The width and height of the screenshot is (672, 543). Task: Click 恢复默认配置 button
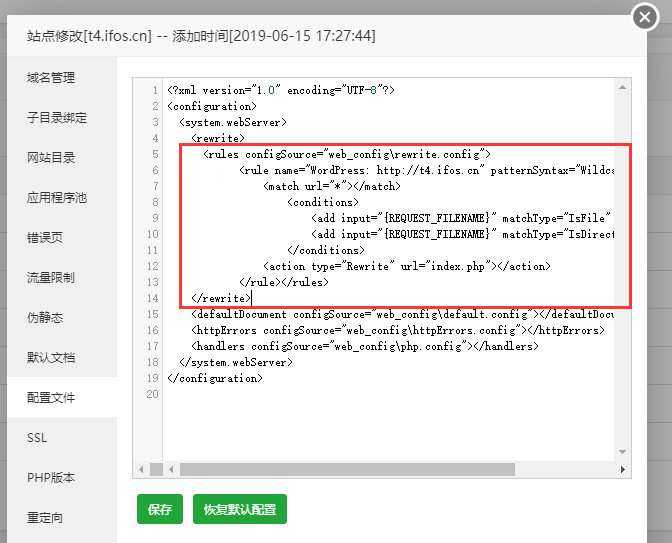tap(240, 509)
